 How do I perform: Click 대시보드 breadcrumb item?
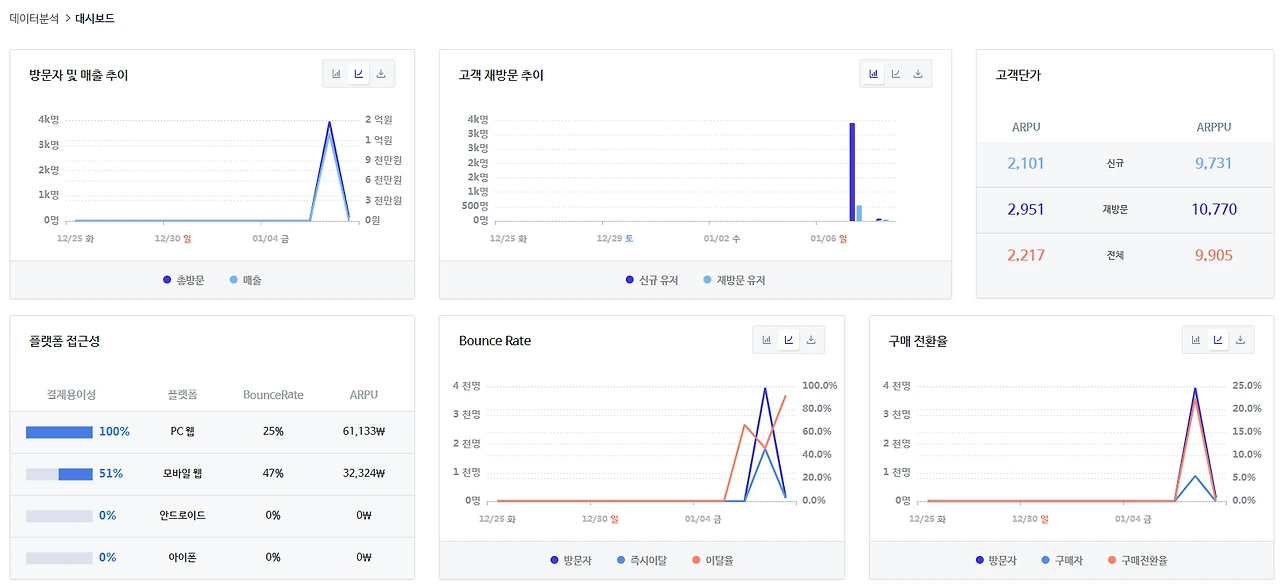[x=94, y=18]
